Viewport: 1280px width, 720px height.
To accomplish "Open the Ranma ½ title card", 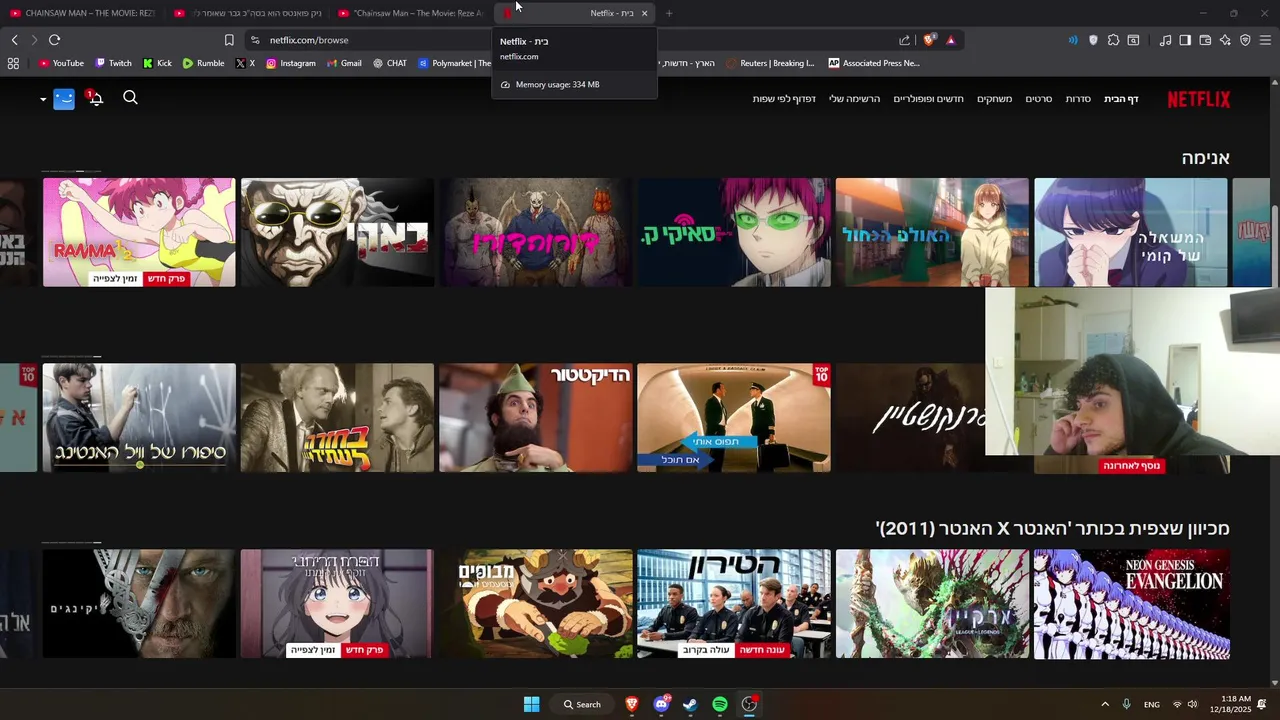I will point(139,232).
